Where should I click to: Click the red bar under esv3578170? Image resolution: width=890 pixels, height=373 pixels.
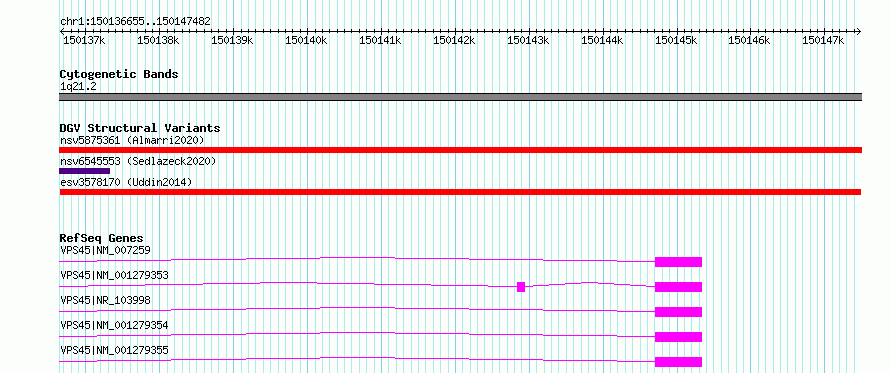point(460,192)
